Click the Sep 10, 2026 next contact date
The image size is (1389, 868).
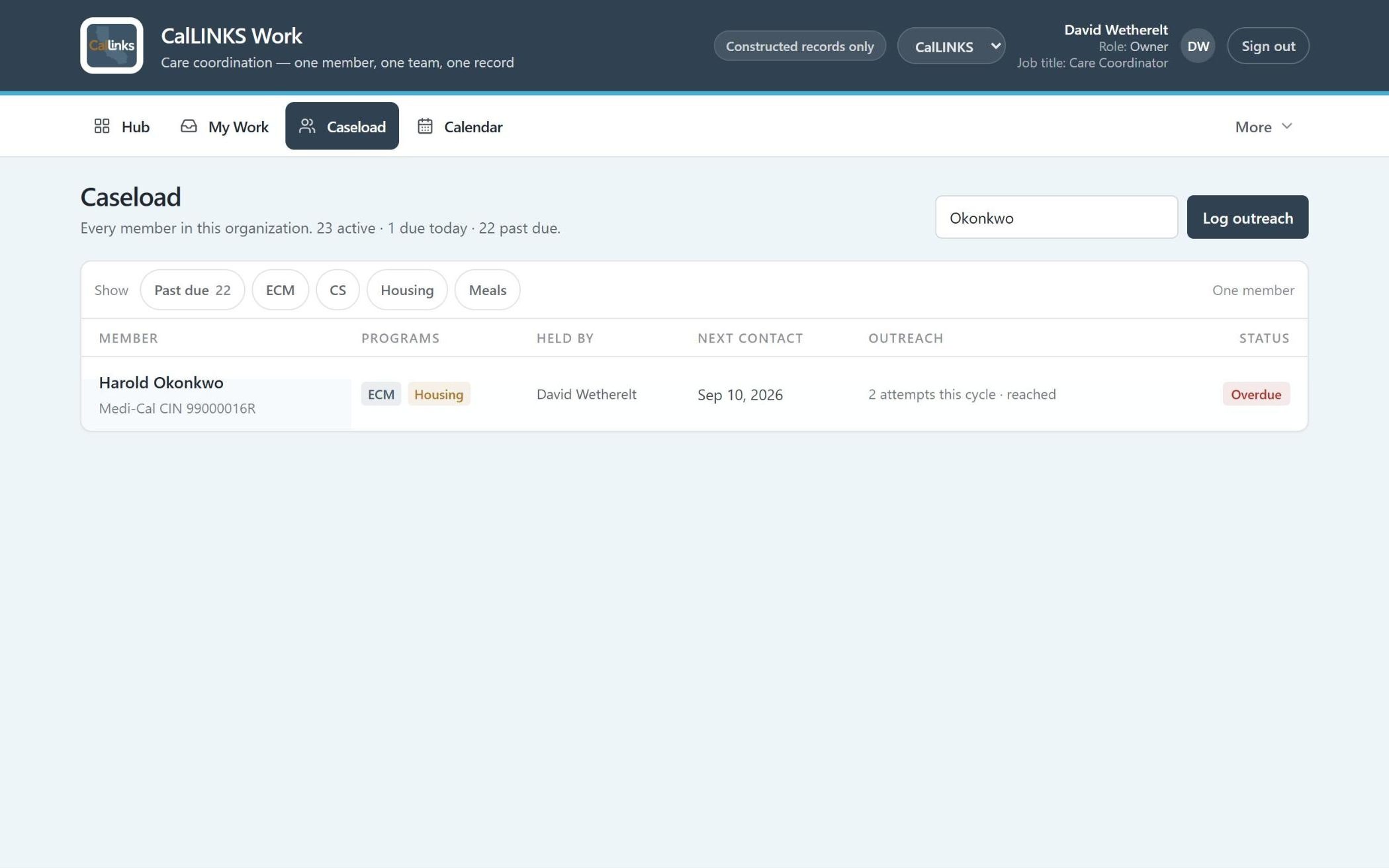(740, 394)
